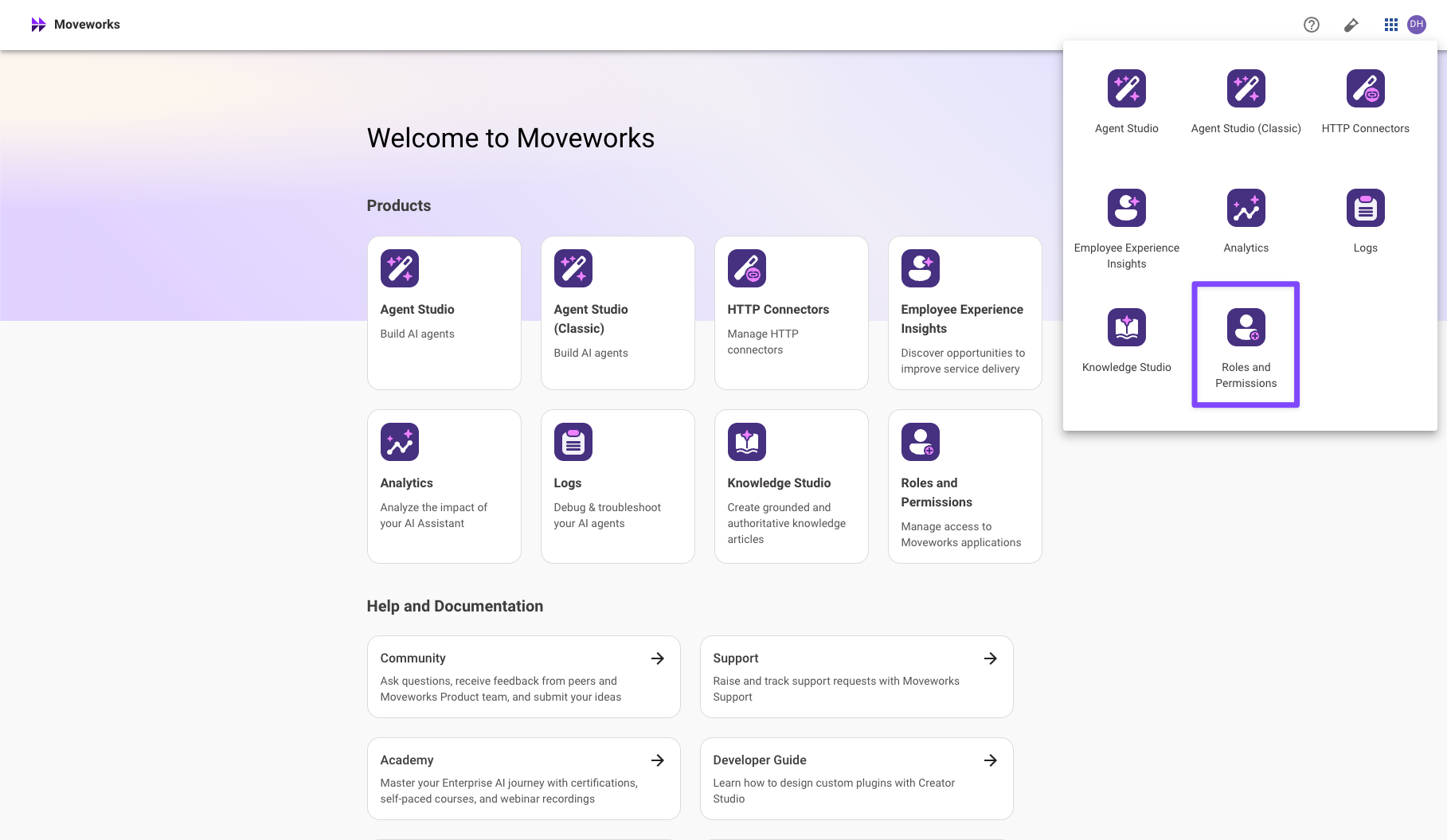Viewport: 1447px width, 840px height.
Task: Open Roles and Permissions card title
Action: tap(937, 493)
